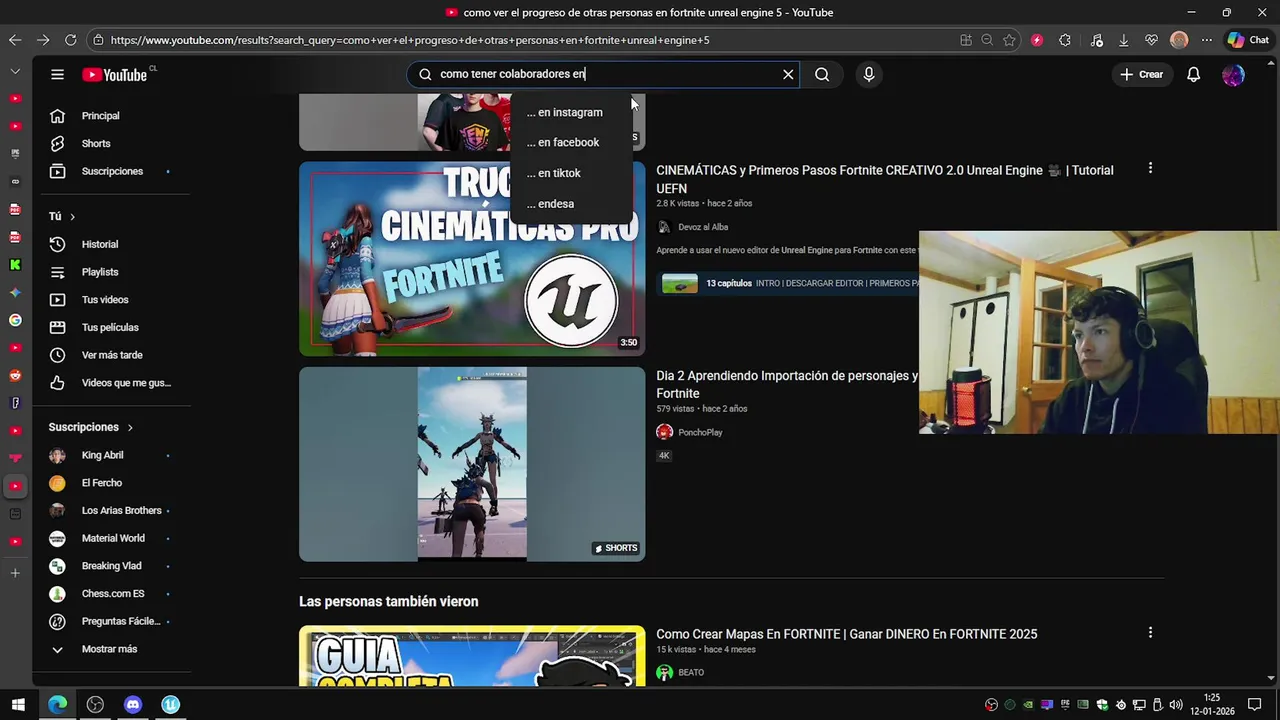Open the Fortnite Shorts video thumbnail
This screenshot has width=1280, height=720.
[472, 464]
